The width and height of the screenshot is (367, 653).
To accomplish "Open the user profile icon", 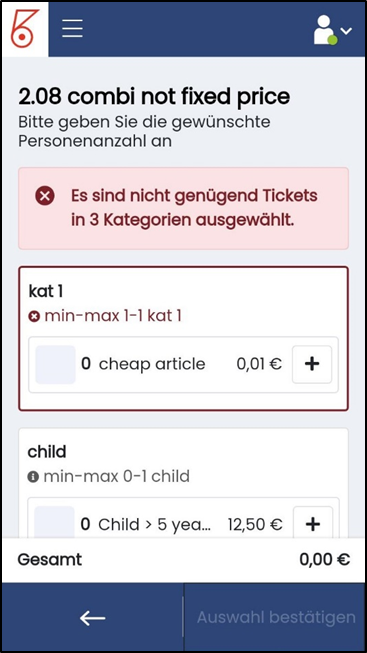I will 325,30.
